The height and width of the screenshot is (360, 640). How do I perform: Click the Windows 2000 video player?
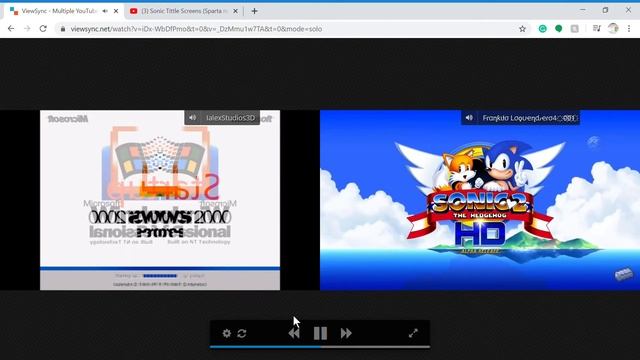pos(160,200)
